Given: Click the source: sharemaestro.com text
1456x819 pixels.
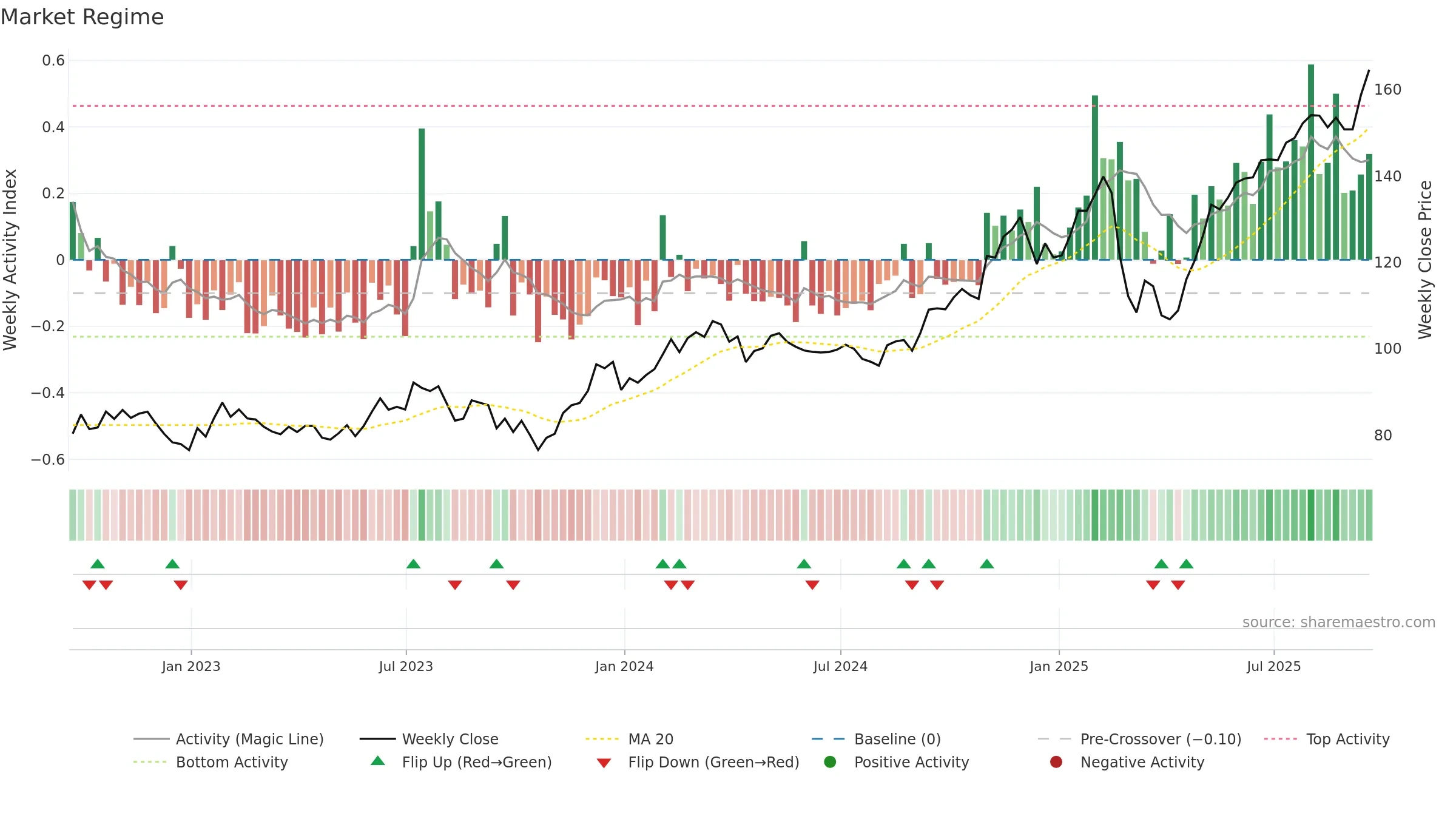Looking at the screenshot, I should (1339, 622).
